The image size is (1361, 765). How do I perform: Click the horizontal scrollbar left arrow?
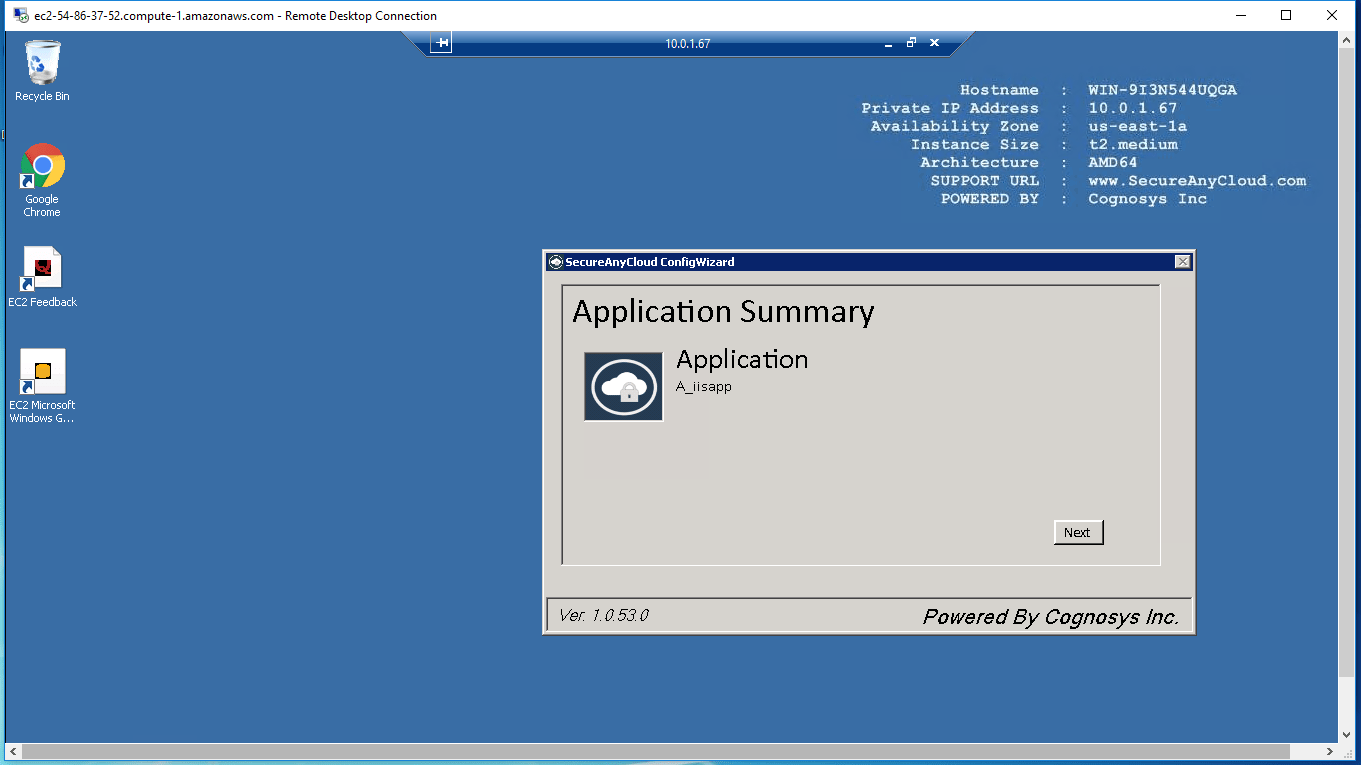coord(13,751)
